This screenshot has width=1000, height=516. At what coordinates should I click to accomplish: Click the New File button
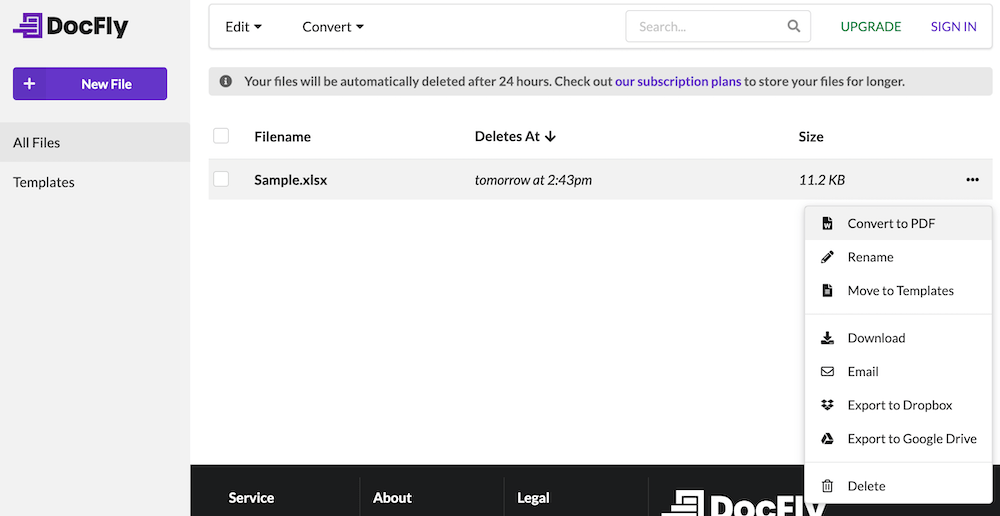[90, 84]
